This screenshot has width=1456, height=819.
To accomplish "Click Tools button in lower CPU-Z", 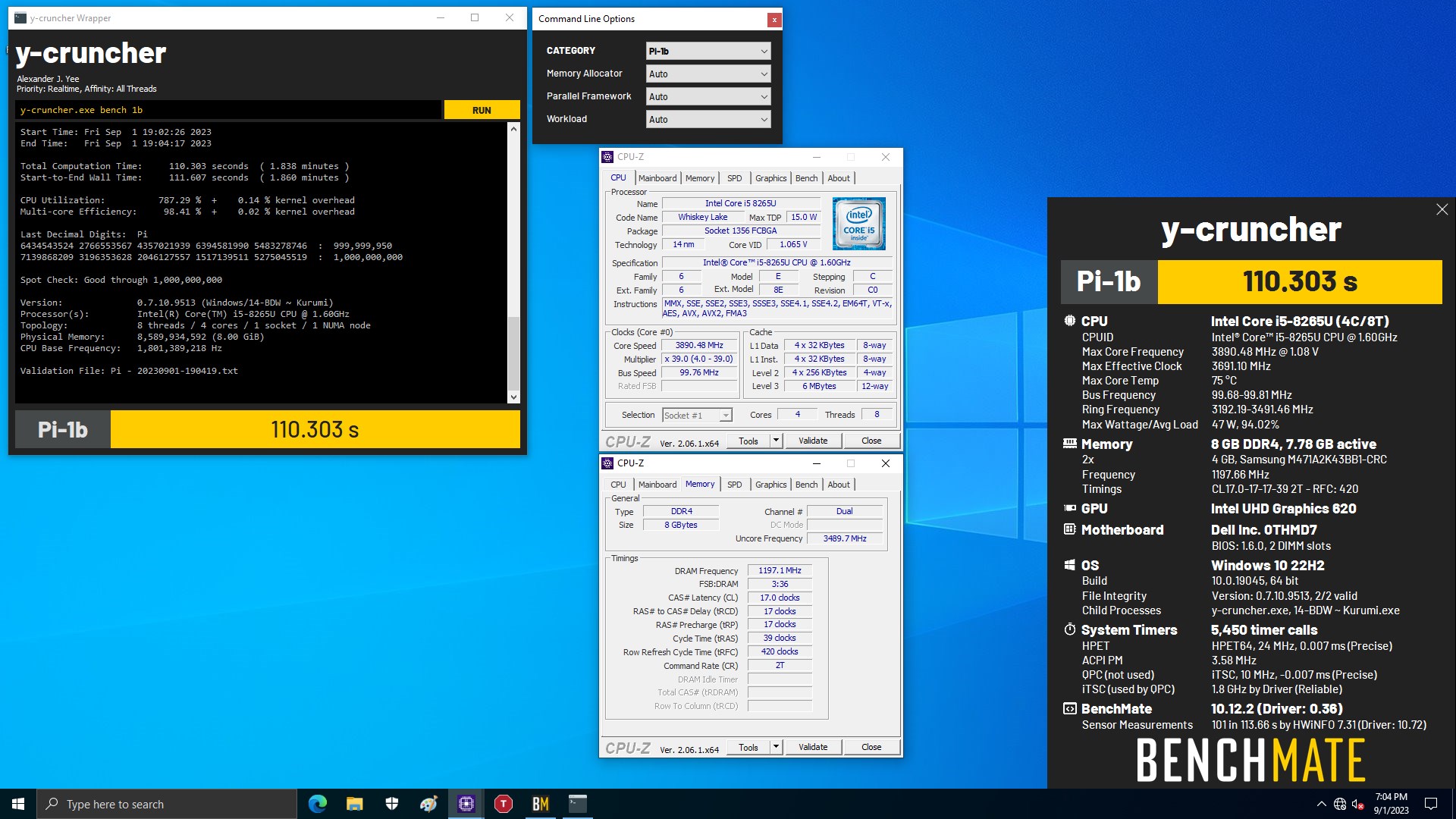I will tap(748, 747).
